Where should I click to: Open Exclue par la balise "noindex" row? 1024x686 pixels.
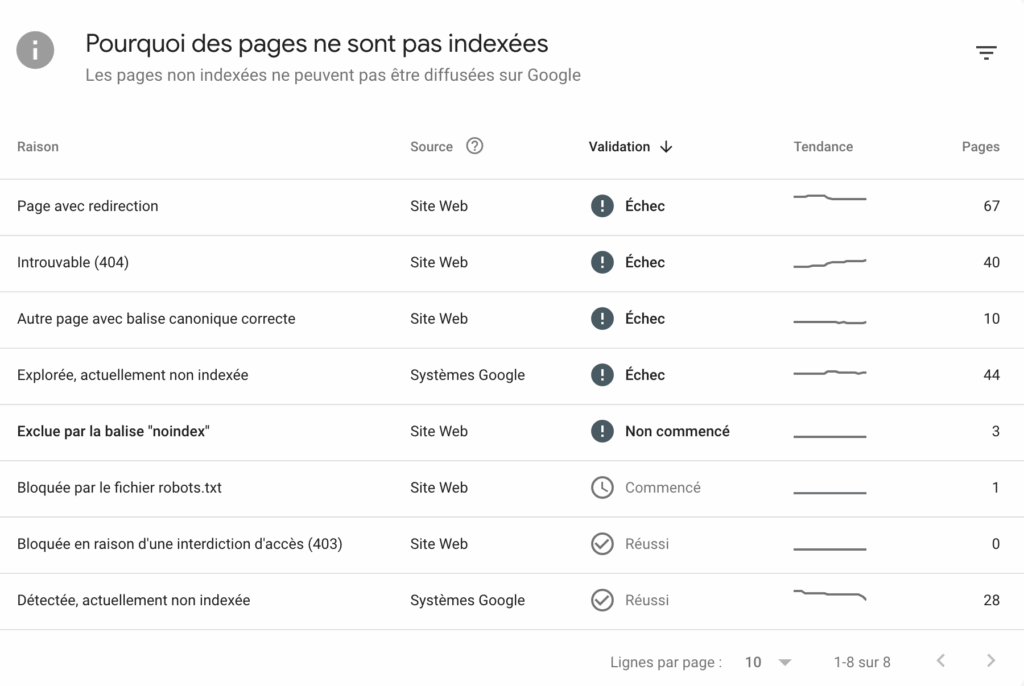pyautogui.click(x=113, y=432)
